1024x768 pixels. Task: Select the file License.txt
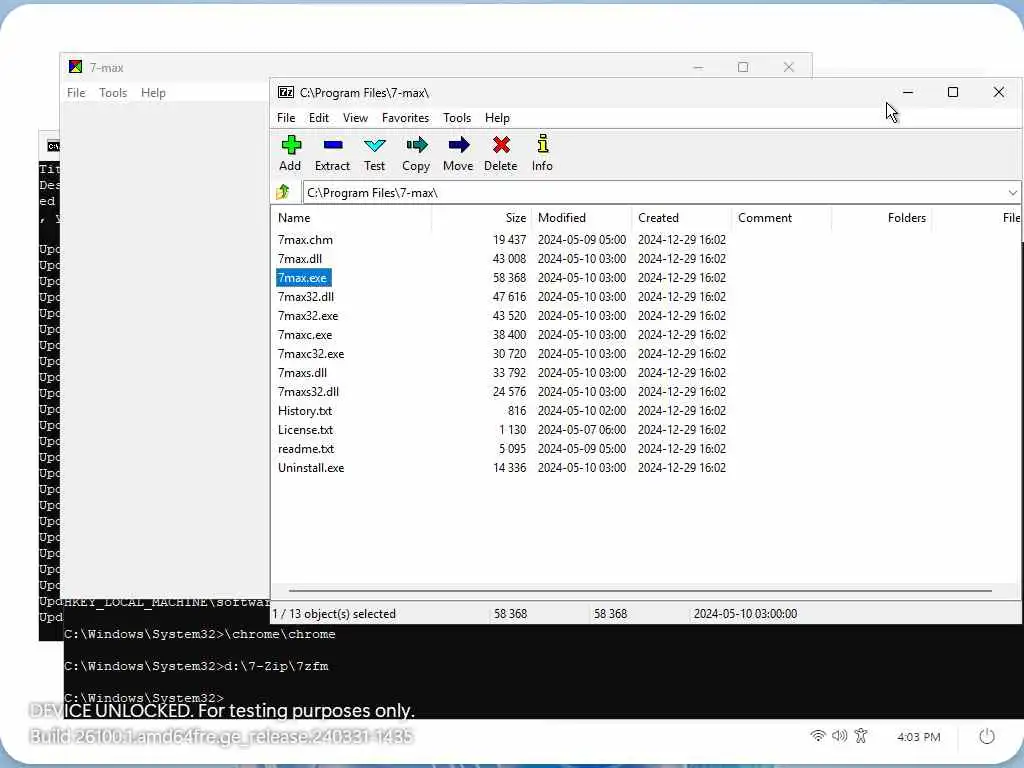(305, 430)
